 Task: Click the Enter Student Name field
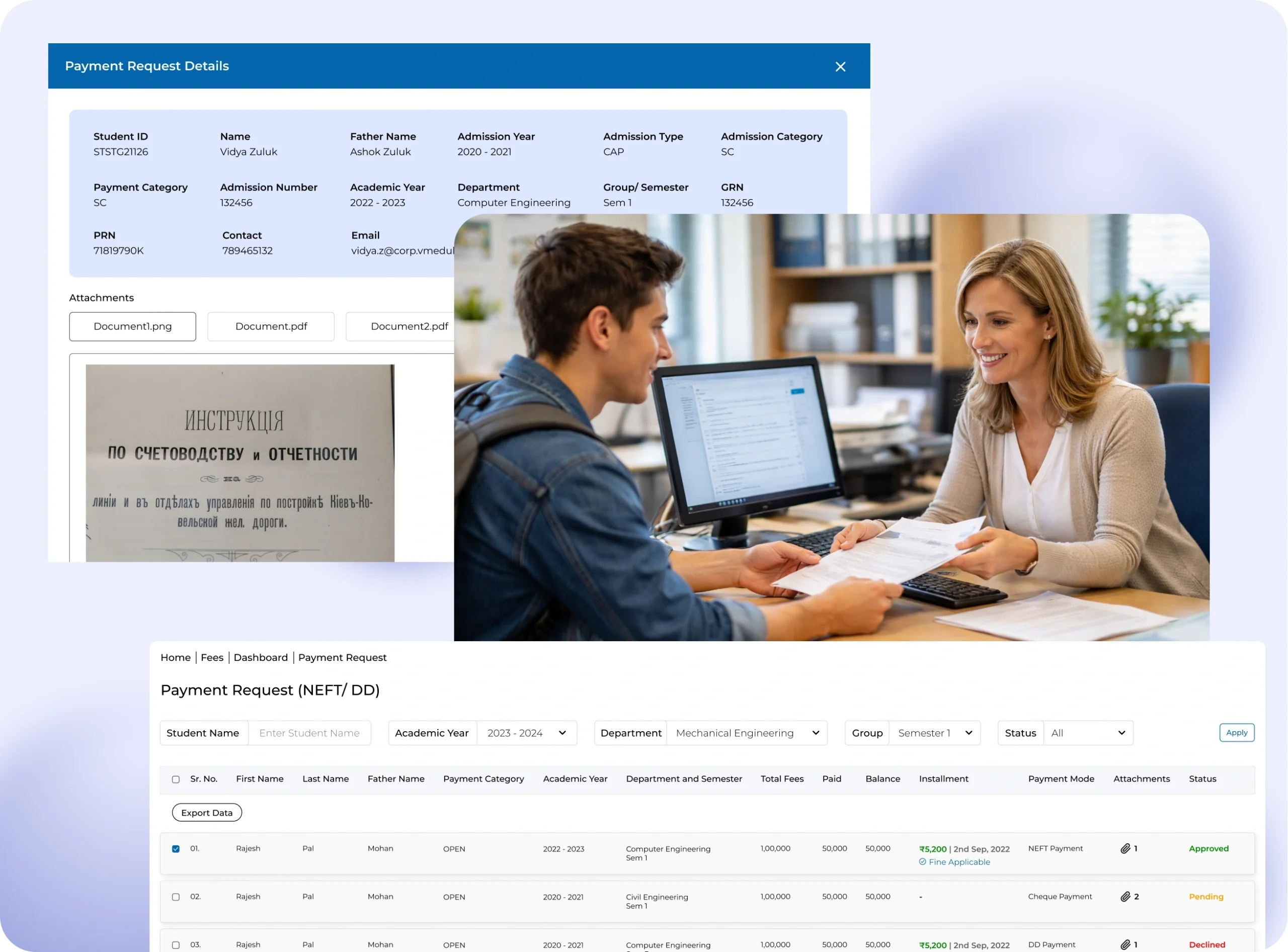click(x=309, y=733)
